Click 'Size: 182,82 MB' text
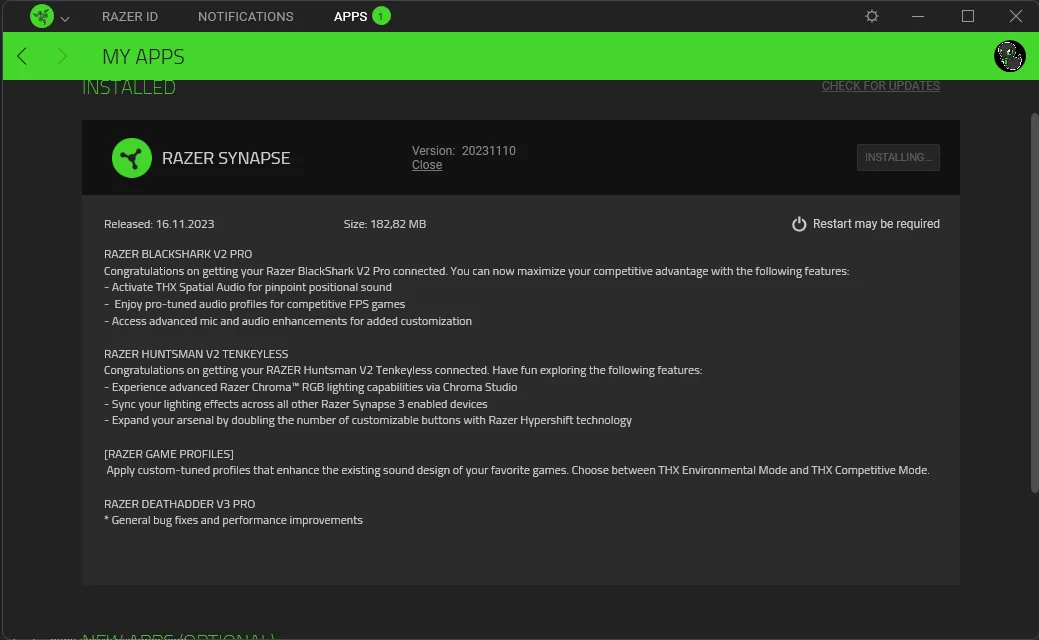The height and width of the screenshot is (640, 1039). (384, 224)
